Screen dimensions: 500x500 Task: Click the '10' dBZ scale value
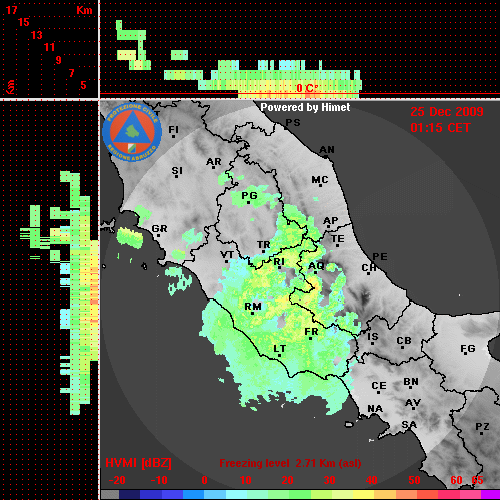[x=246, y=480]
